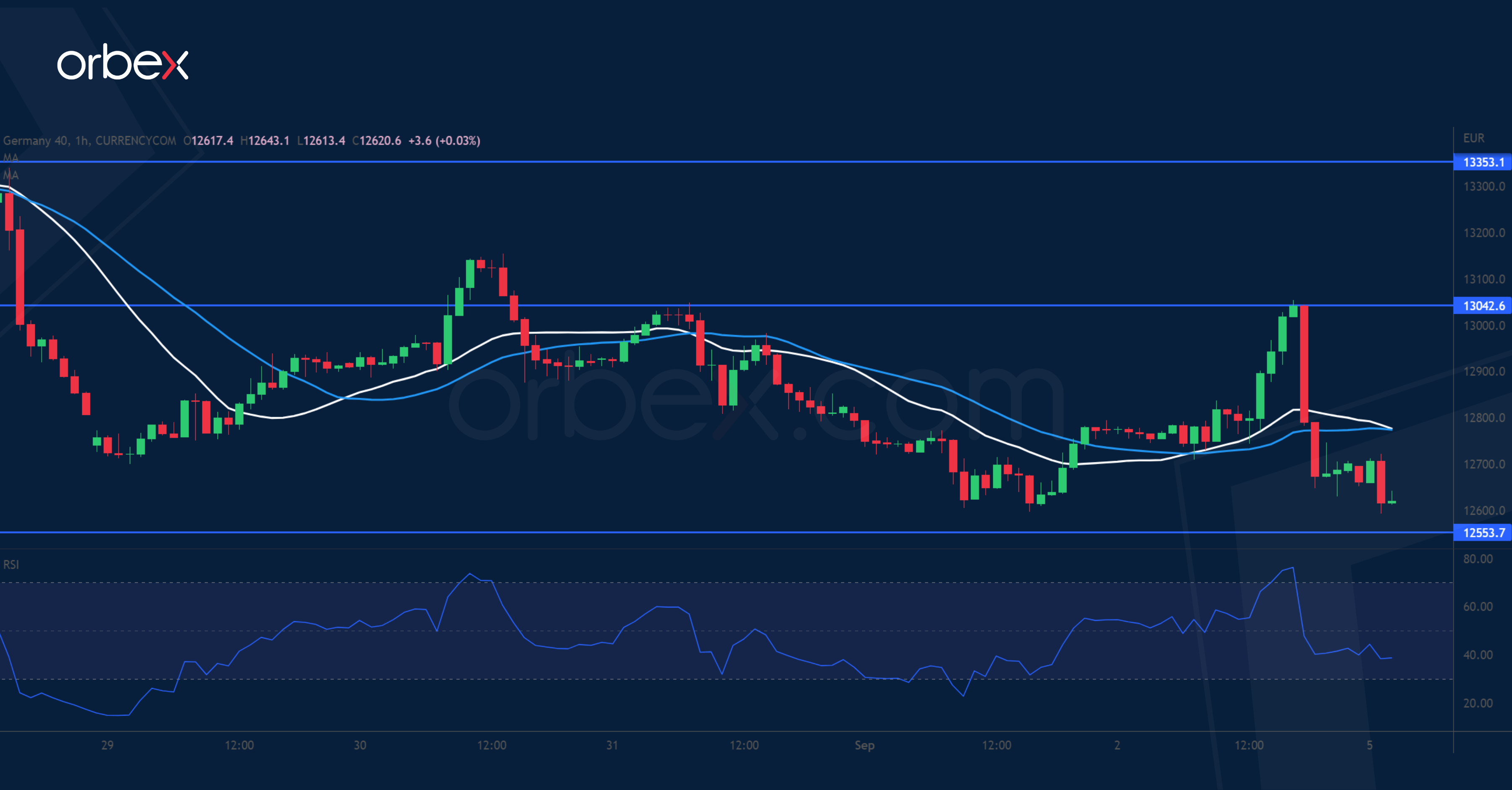Click the EUR currency label
This screenshot has height=790, width=1512.
click(x=1473, y=138)
